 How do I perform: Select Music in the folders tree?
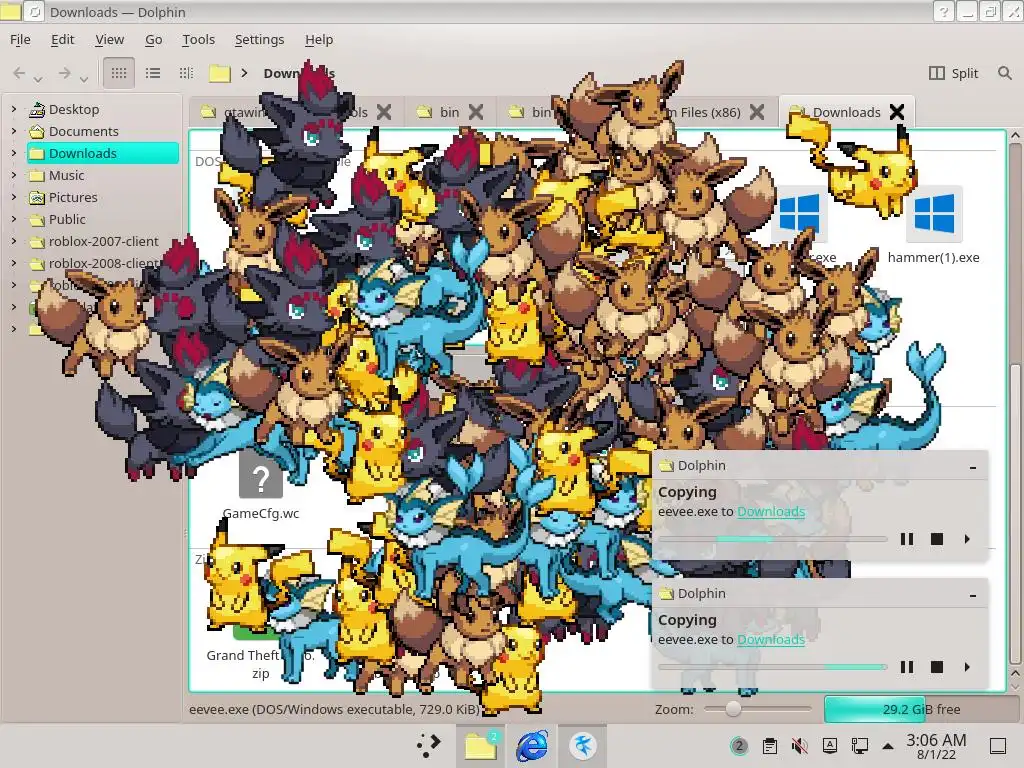pos(66,175)
